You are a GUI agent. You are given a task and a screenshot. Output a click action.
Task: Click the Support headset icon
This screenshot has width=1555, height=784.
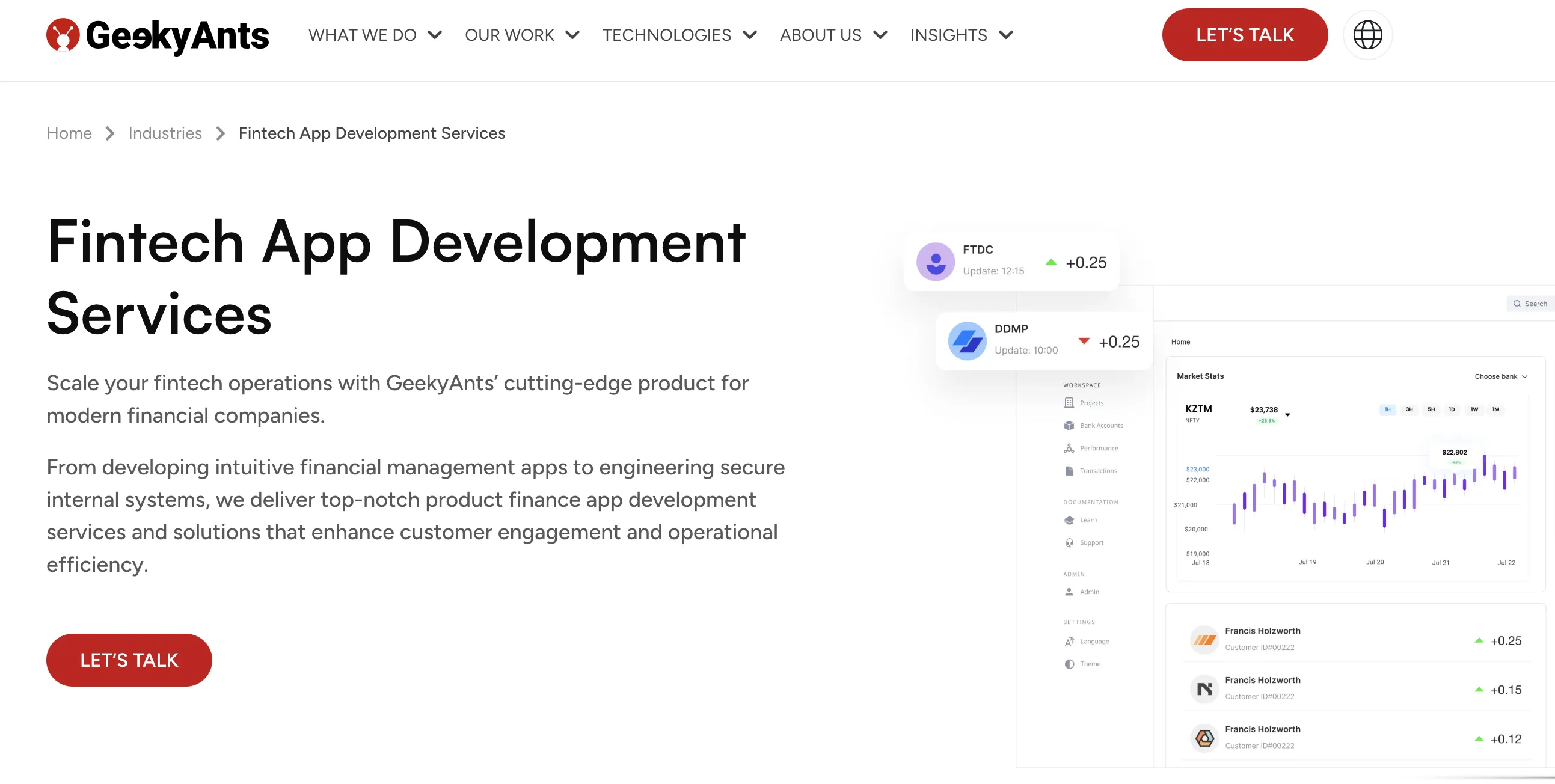[1069, 542]
